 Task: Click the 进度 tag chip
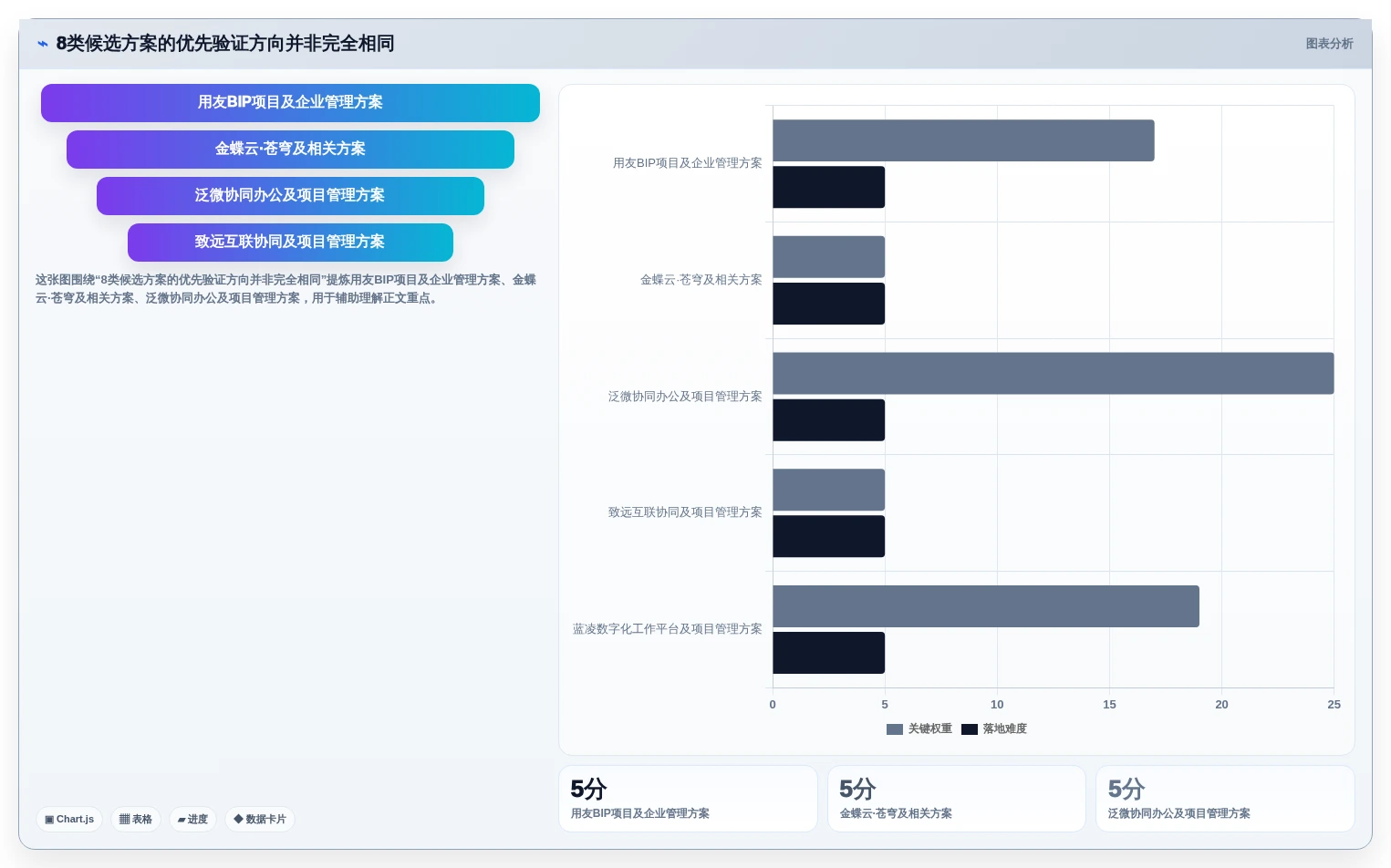point(192,819)
